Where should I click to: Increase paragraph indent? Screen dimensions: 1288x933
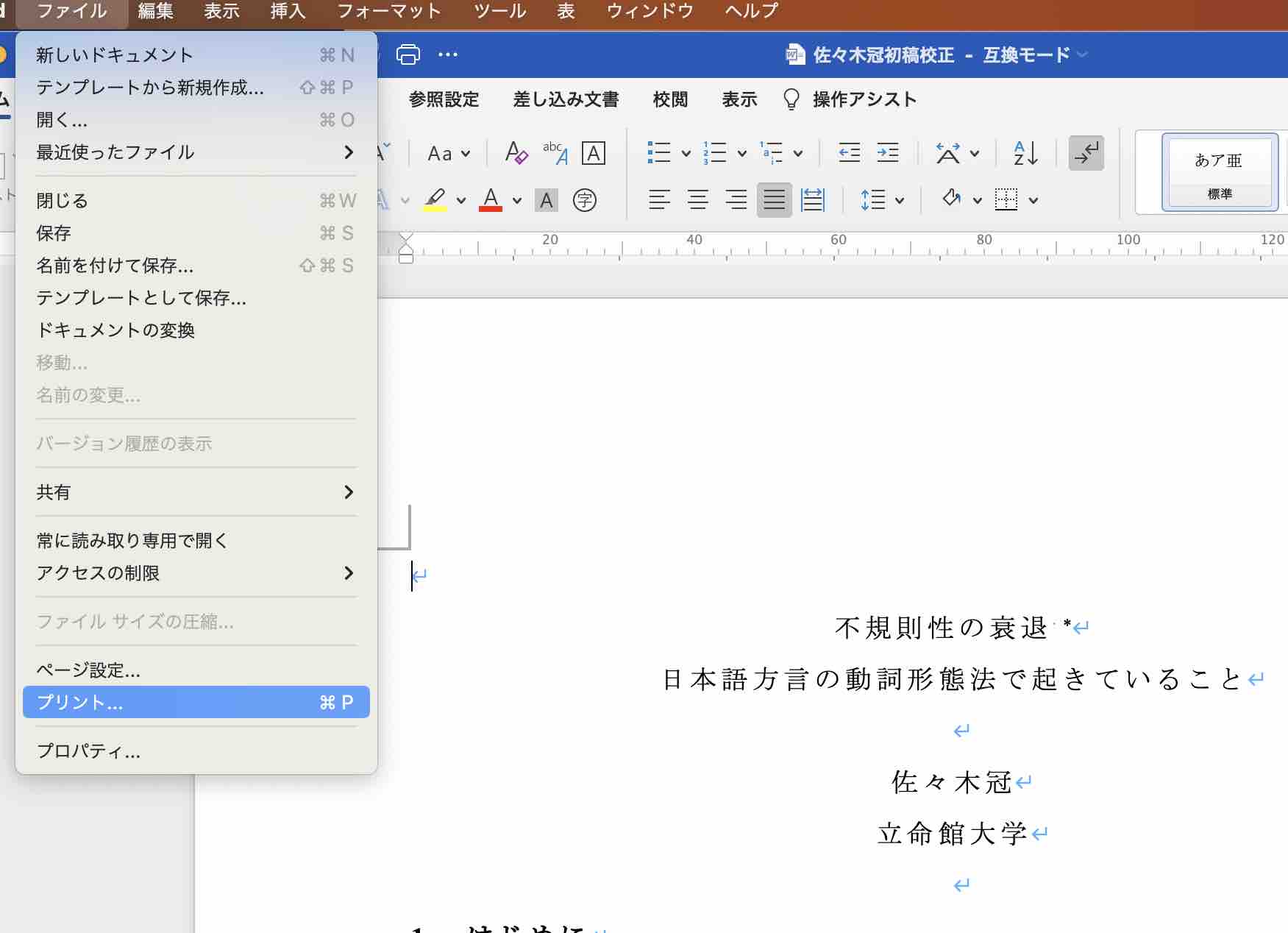[x=888, y=153]
